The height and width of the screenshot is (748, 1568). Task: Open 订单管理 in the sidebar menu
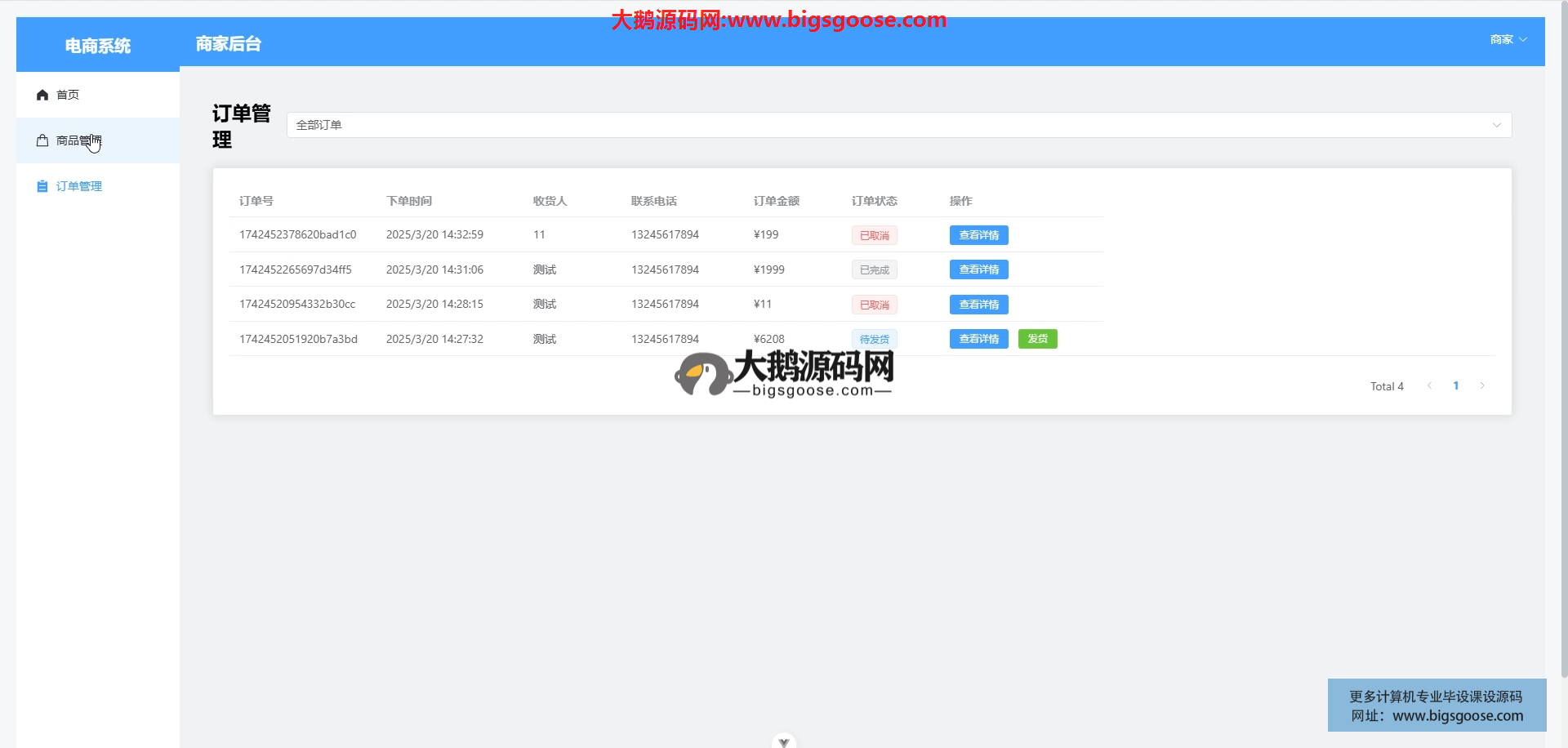[x=79, y=186]
